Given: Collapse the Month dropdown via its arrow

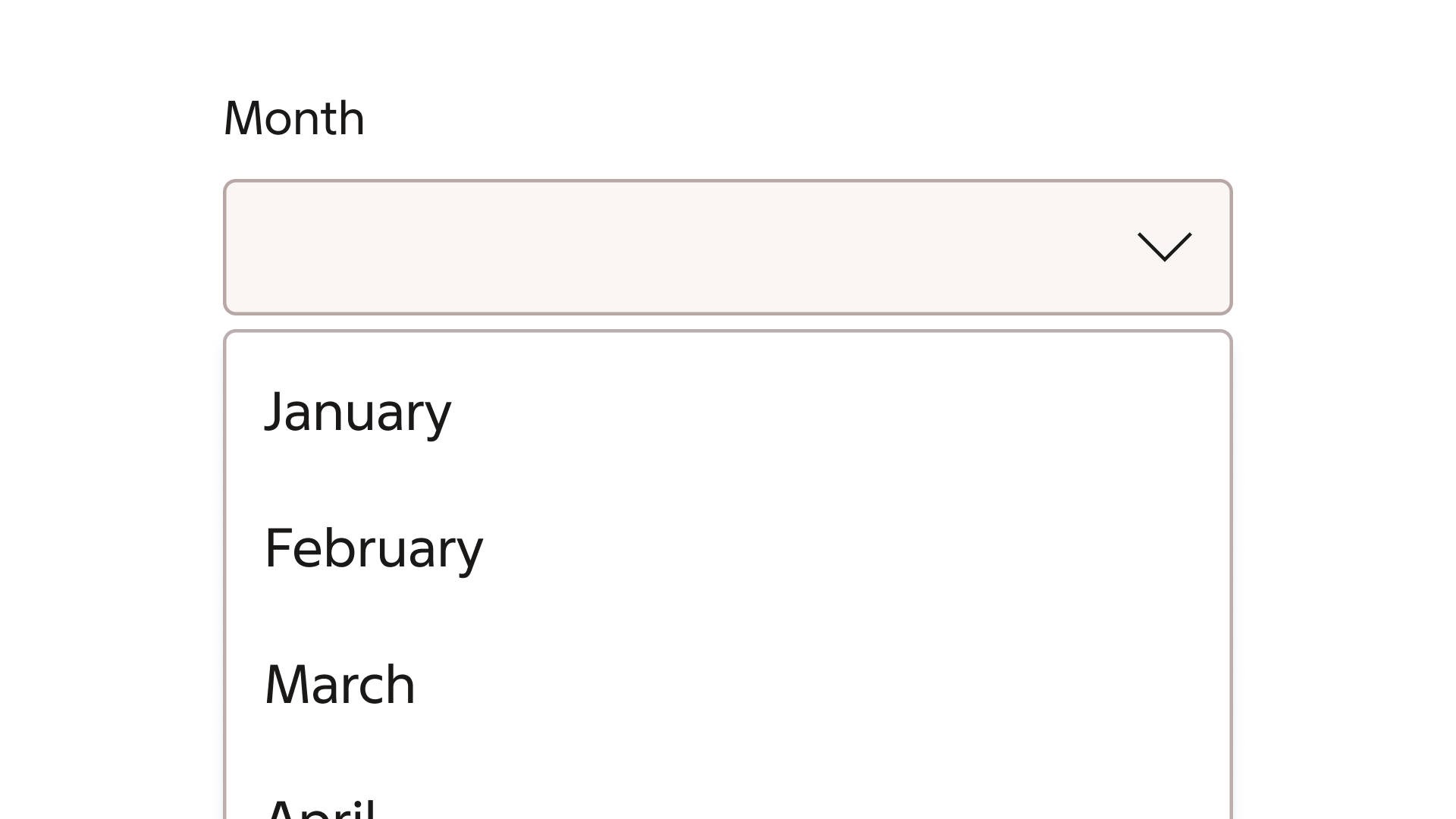Looking at the screenshot, I should [x=1165, y=247].
